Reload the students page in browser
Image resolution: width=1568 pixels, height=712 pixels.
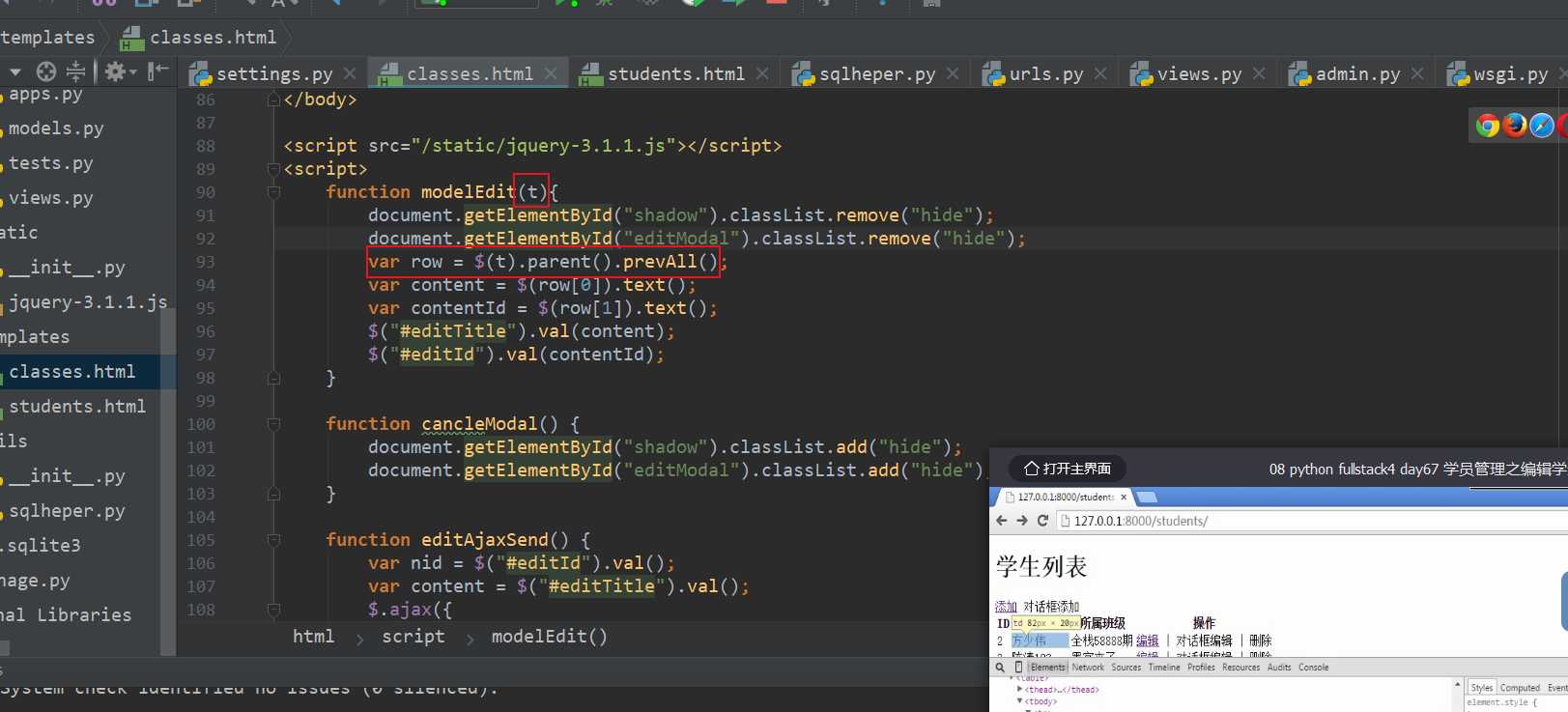(x=1042, y=520)
